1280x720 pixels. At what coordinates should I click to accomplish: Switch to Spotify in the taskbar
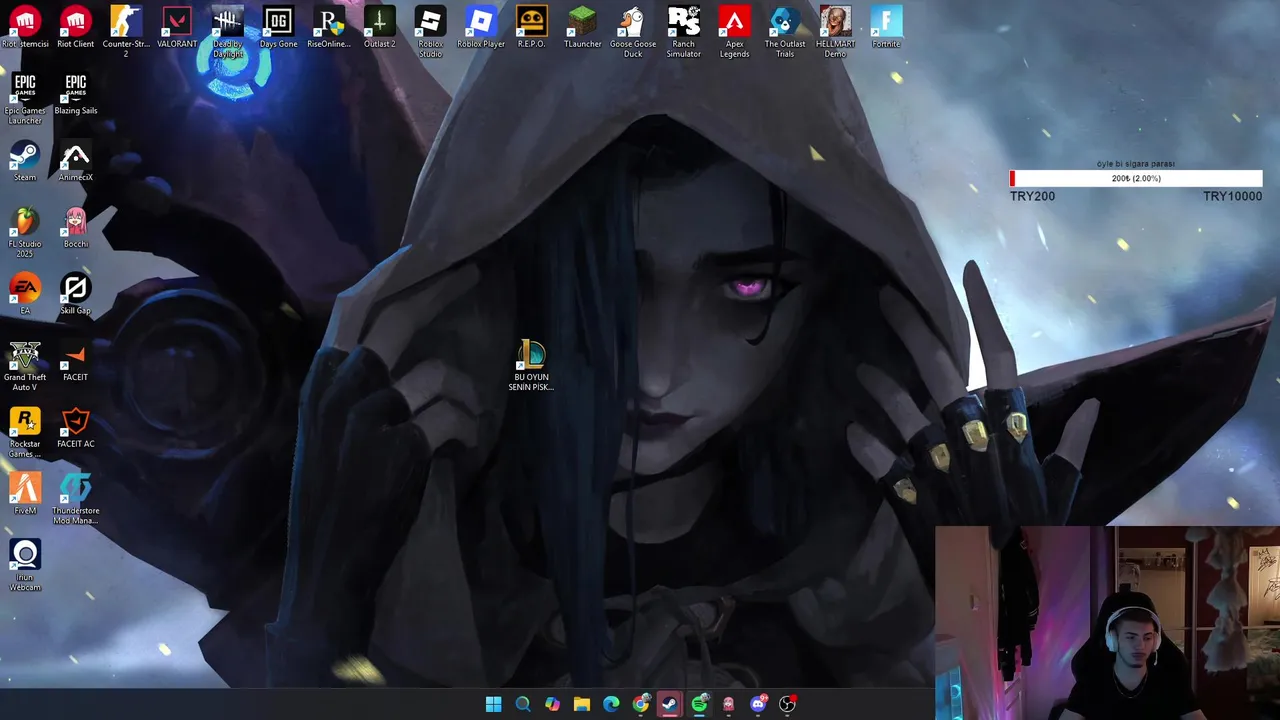coord(699,704)
